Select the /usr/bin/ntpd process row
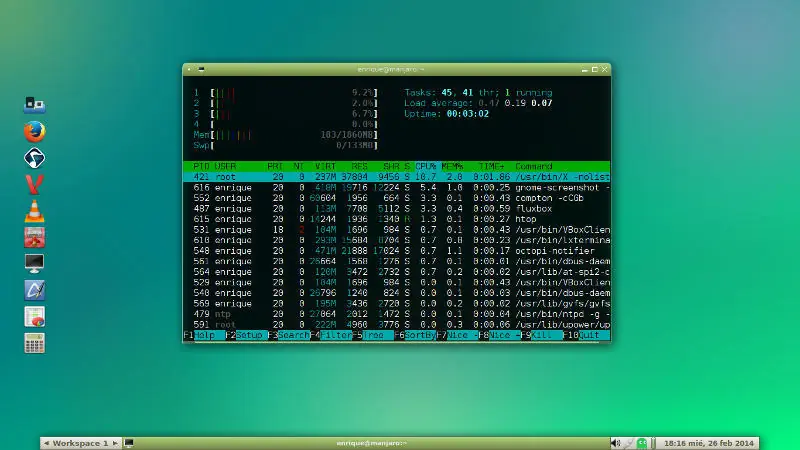Screen dimensions: 800x450 click(x=396, y=314)
